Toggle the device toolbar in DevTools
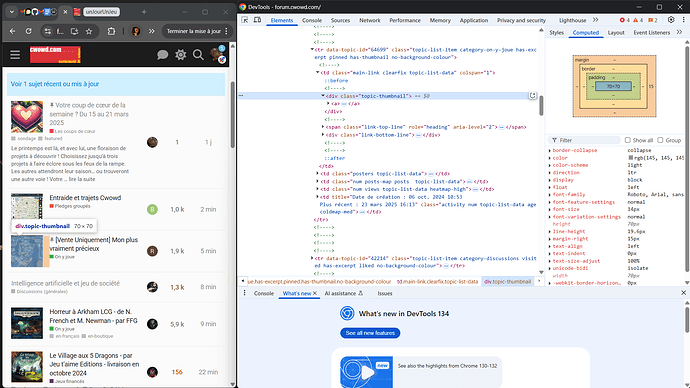The width and height of the screenshot is (690, 388). tap(257, 20)
